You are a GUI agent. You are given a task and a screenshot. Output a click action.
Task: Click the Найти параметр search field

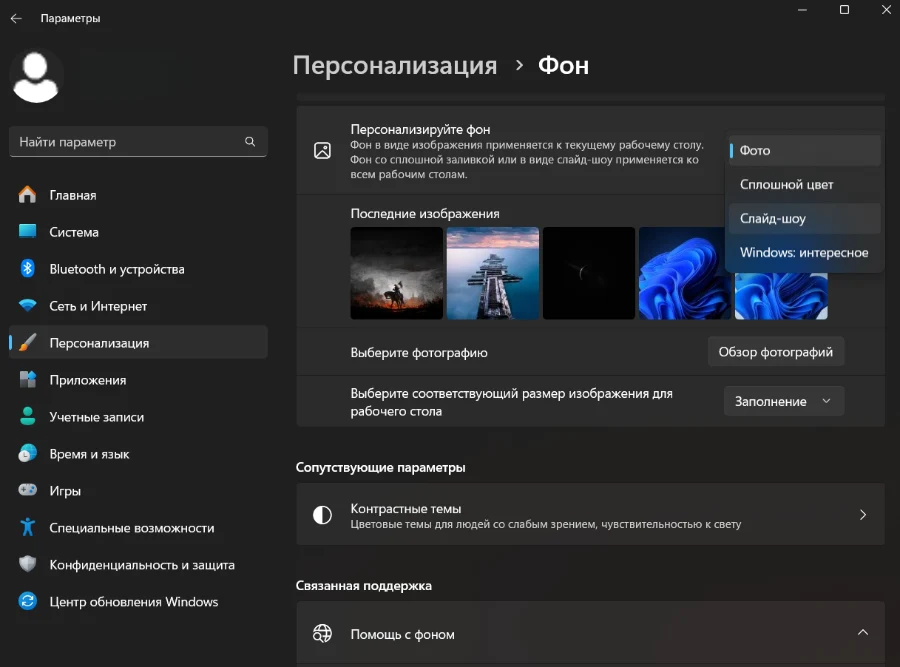point(128,142)
